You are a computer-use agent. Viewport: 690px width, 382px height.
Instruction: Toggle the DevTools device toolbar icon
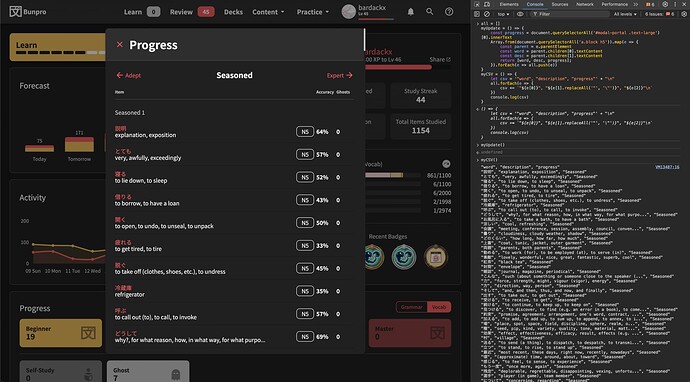(x=487, y=4)
